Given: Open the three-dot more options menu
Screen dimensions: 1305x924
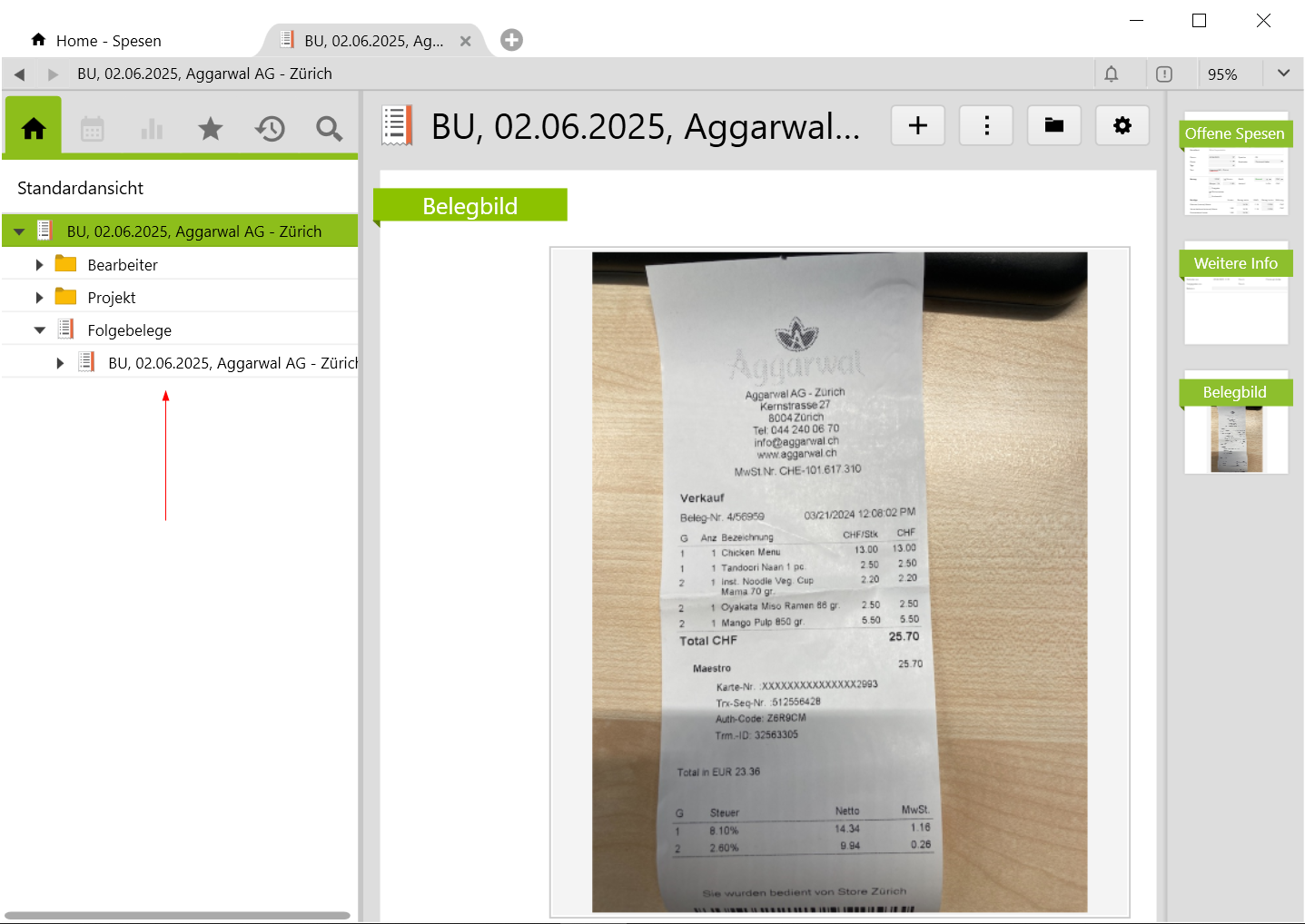Looking at the screenshot, I should 986,125.
